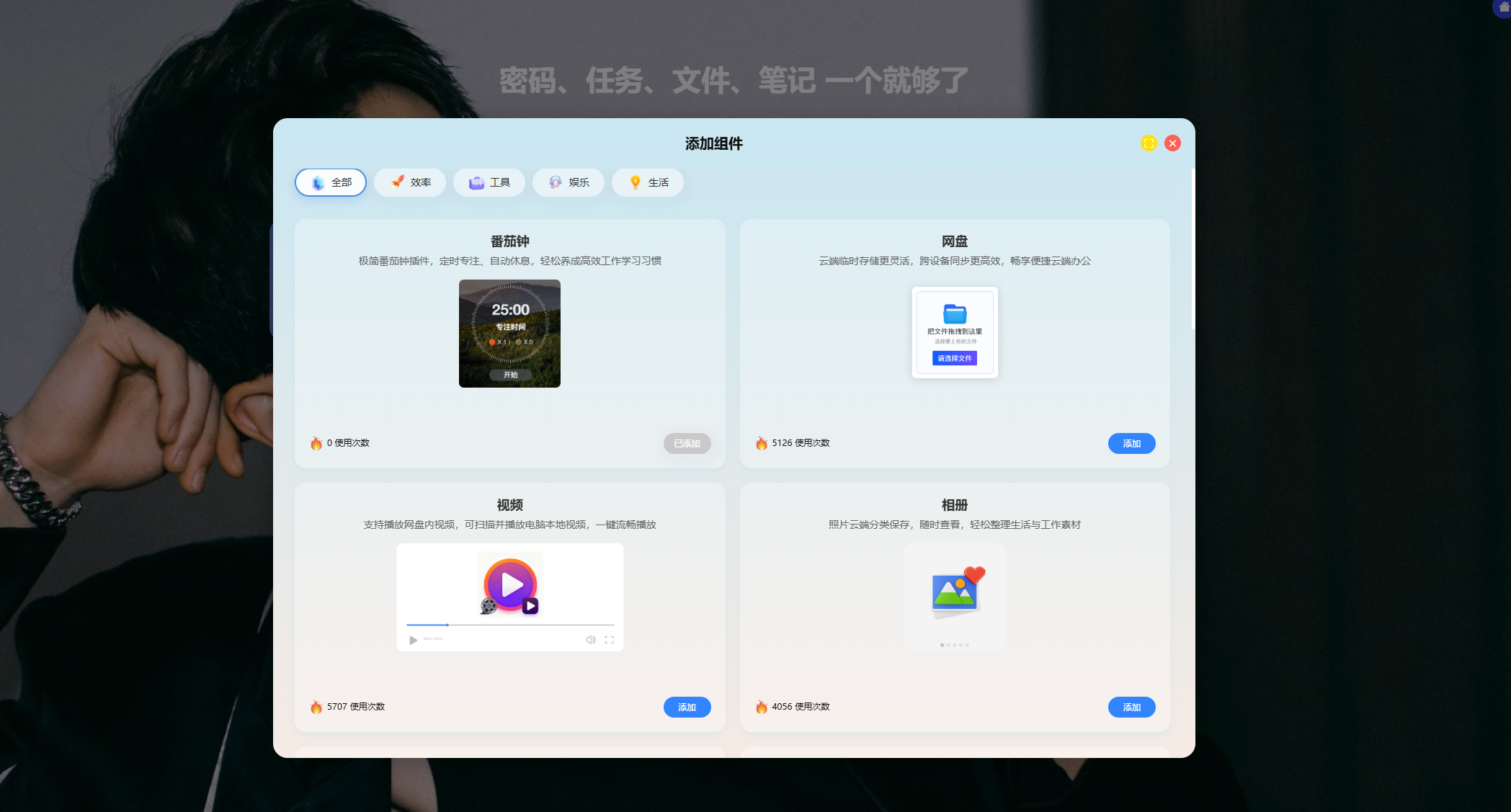1511x812 pixels.
Task: Click the volume icon in video preview
Action: pos(591,640)
